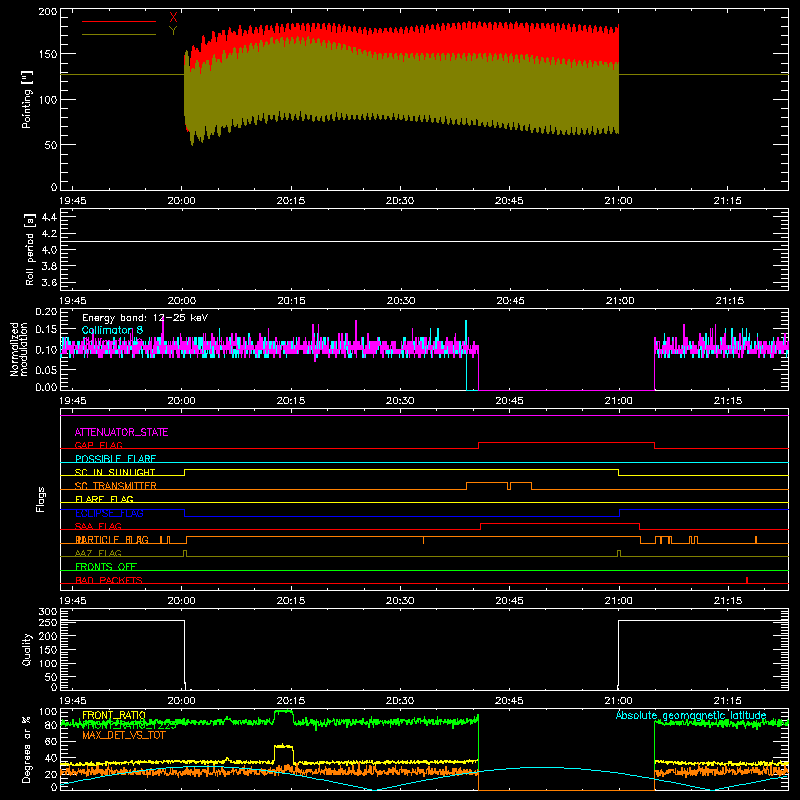This screenshot has width=800, height=800.
Task: Click the 3.6 tick on Roll period axis
Action: tap(49, 283)
